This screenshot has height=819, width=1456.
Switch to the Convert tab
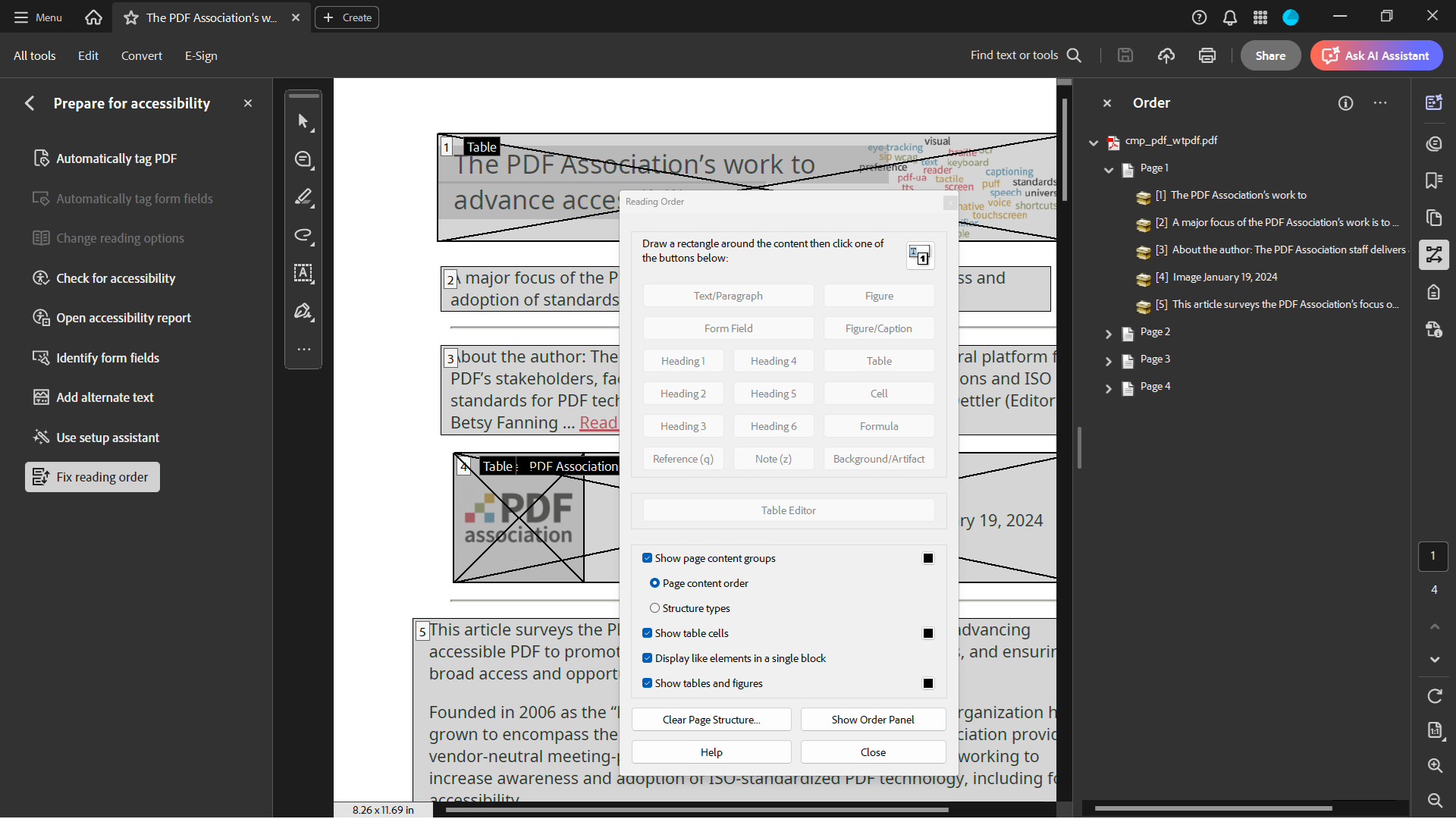pyautogui.click(x=141, y=55)
